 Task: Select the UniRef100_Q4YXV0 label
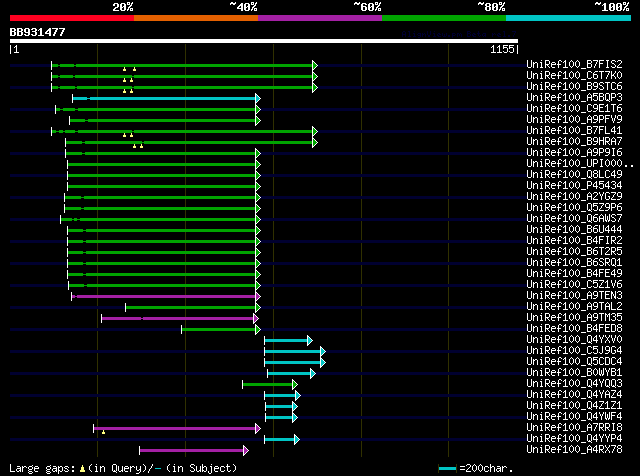click(574, 340)
